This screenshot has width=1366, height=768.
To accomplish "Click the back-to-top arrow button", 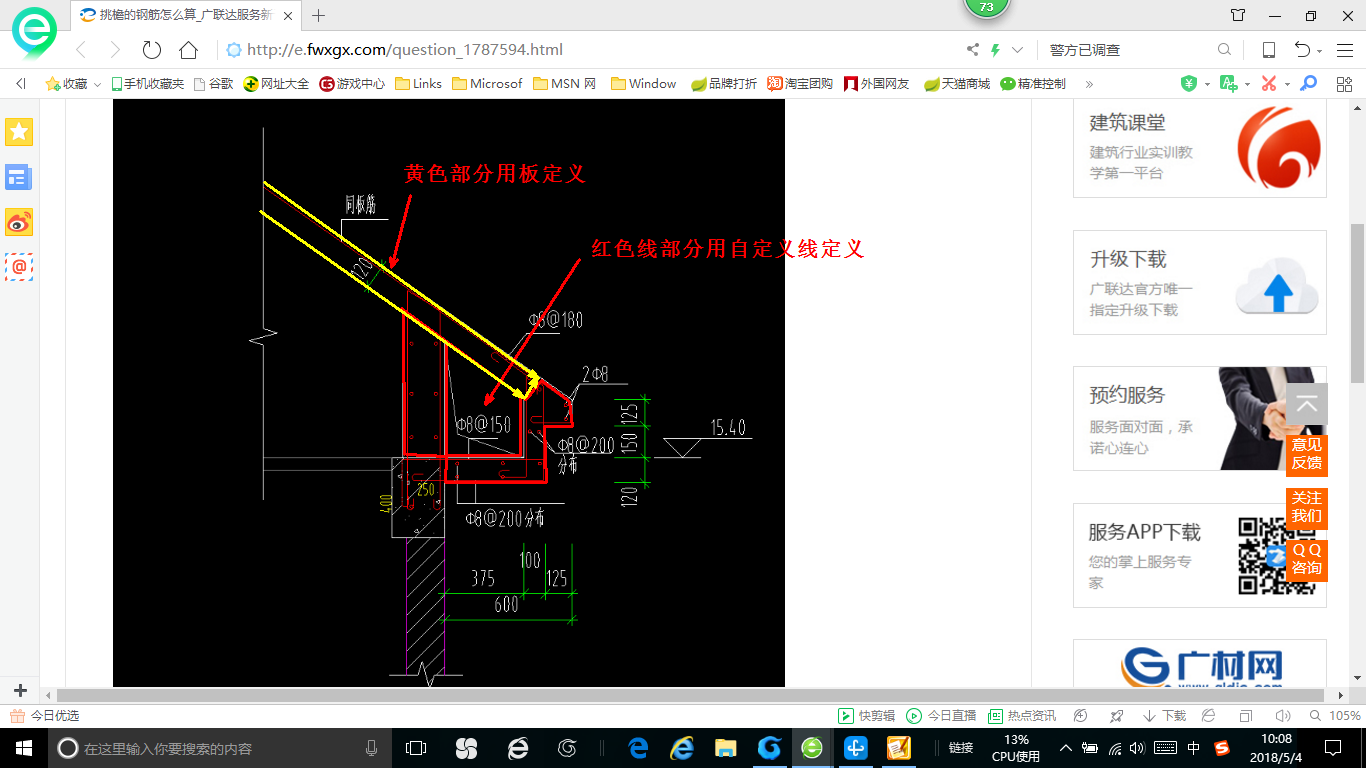I will point(1307,405).
